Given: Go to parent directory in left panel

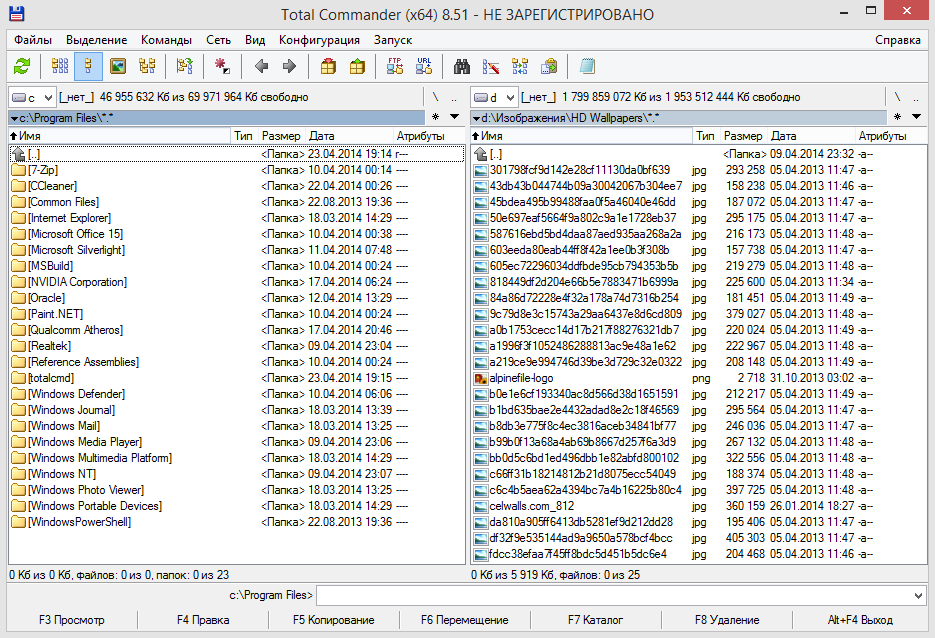Looking at the screenshot, I should [x=454, y=97].
